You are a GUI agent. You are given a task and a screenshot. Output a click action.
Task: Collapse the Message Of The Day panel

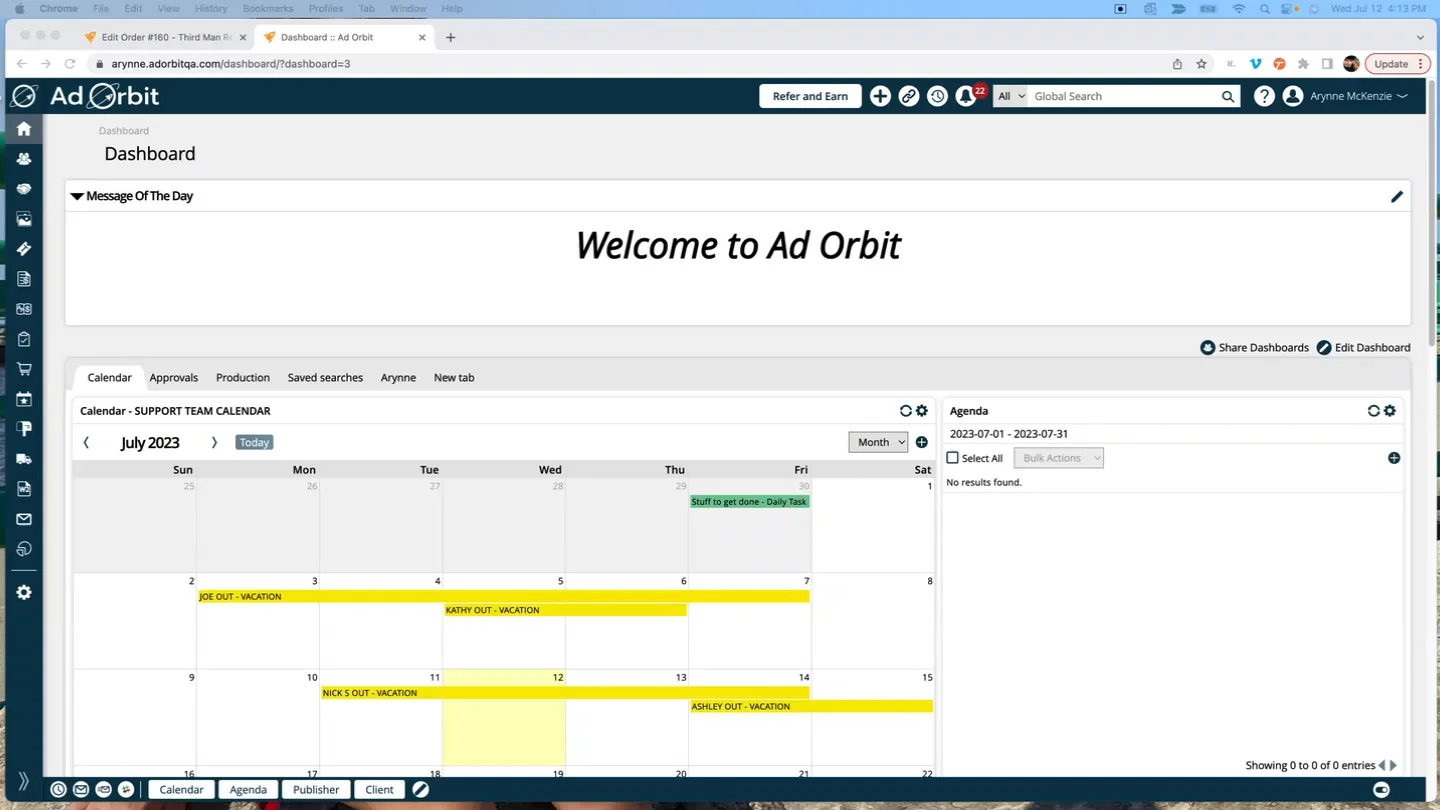click(x=77, y=196)
